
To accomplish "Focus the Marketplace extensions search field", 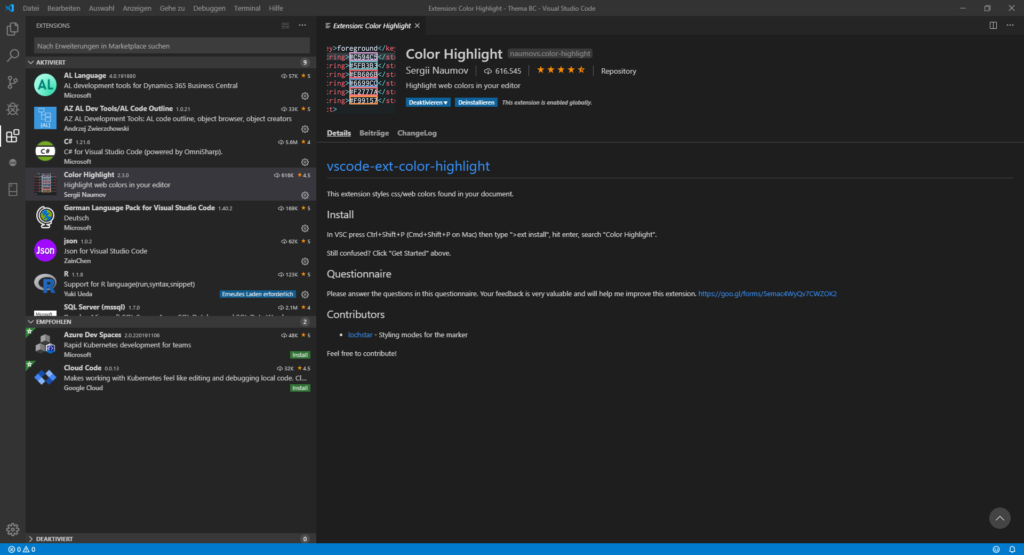I will 172,46.
